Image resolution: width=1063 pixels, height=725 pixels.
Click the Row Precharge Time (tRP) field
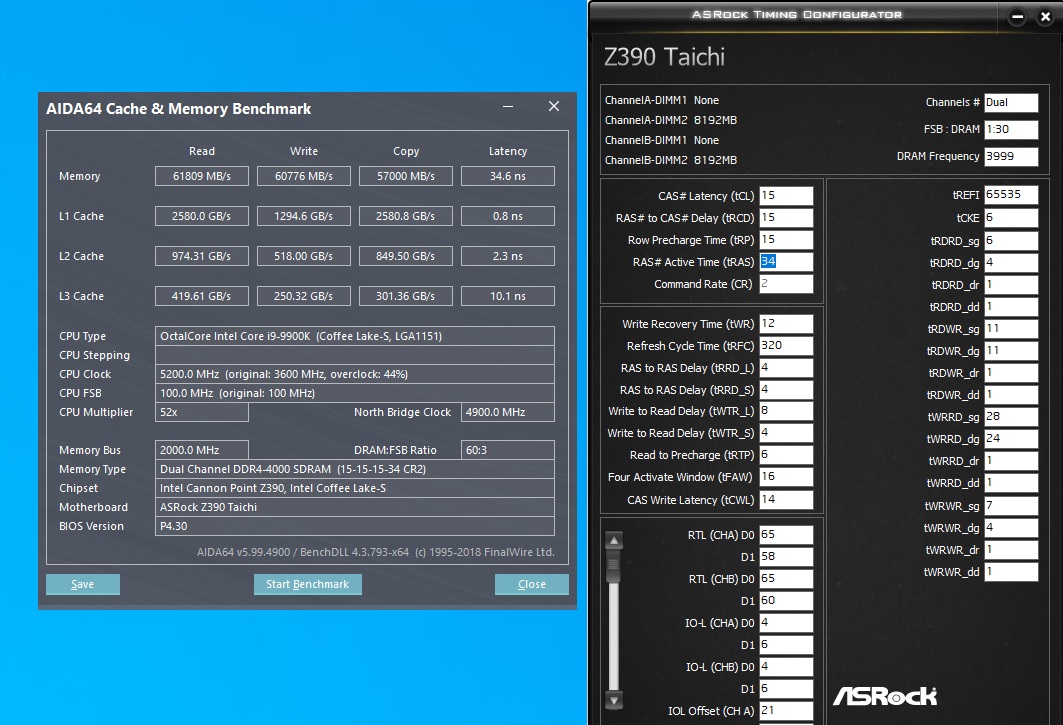[786, 240]
